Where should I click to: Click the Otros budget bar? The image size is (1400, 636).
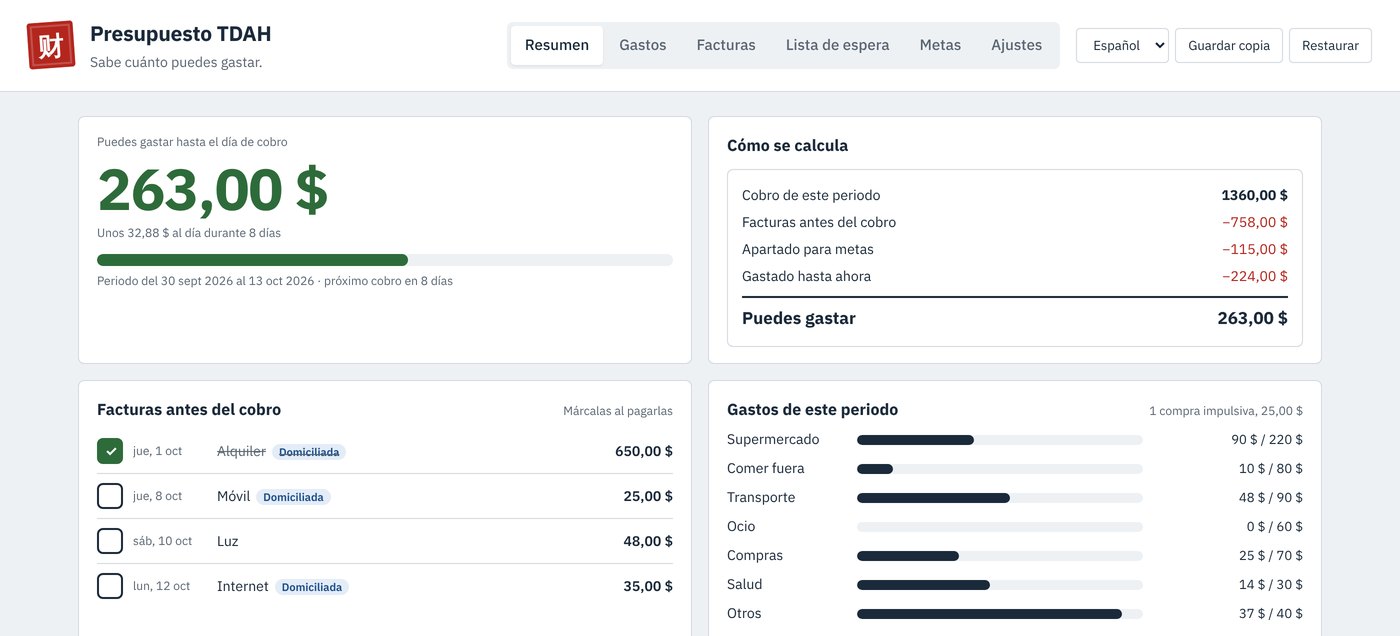(1000, 614)
